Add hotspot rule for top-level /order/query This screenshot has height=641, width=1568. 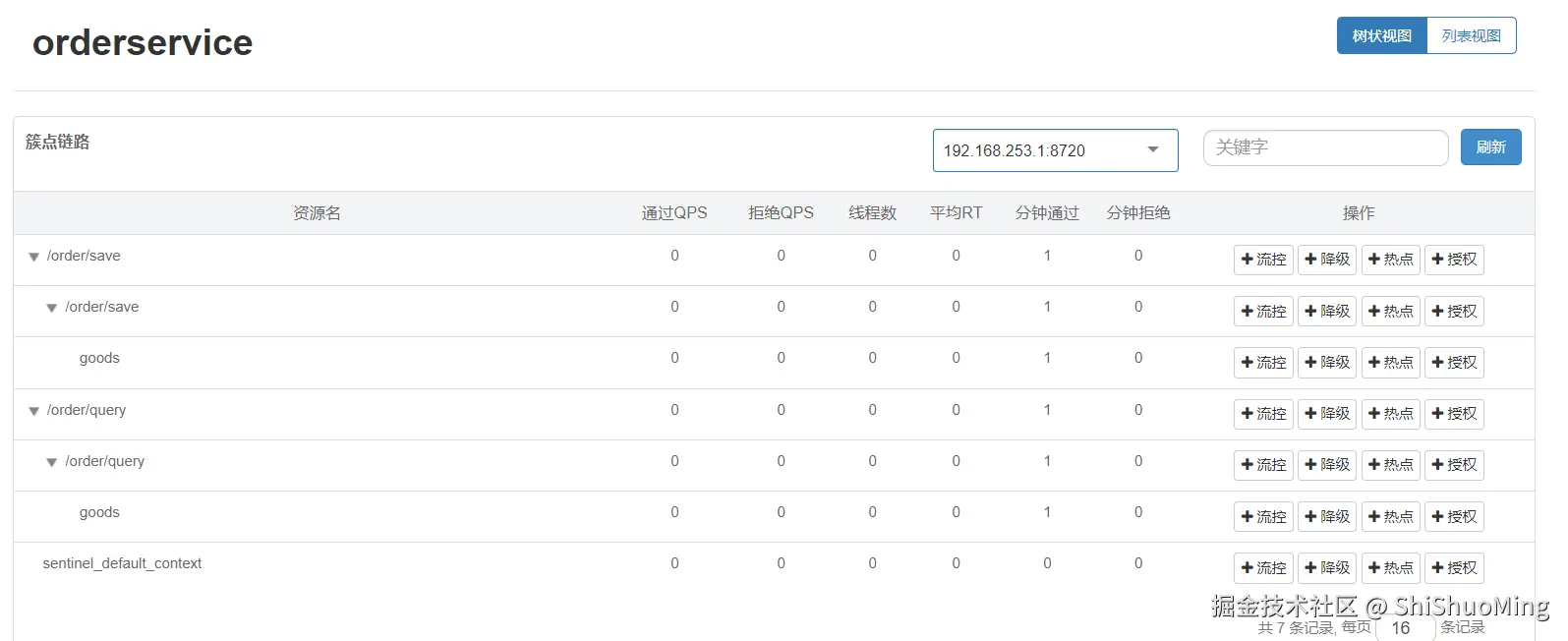coord(1390,414)
